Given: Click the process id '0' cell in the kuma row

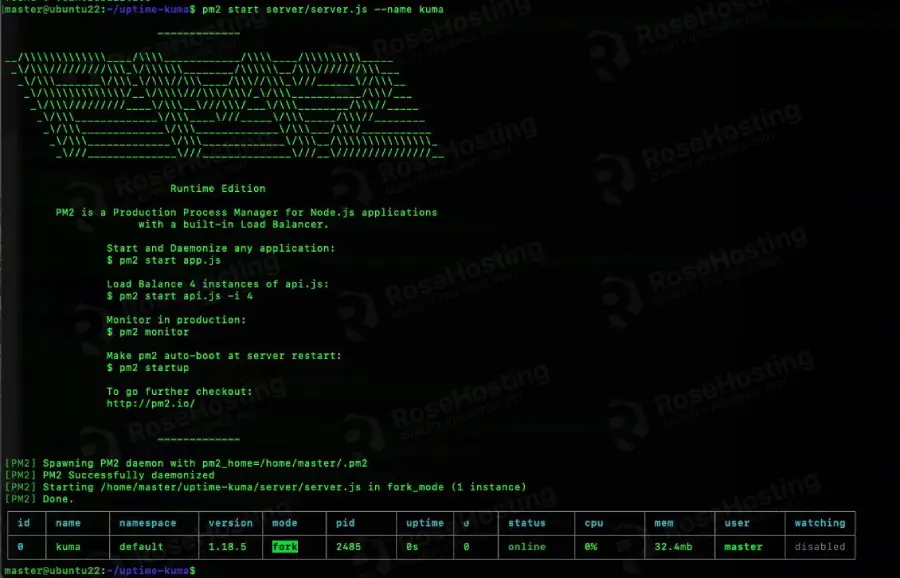Looking at the screenshot, I should pyautogui.click(x=21, y=547).
